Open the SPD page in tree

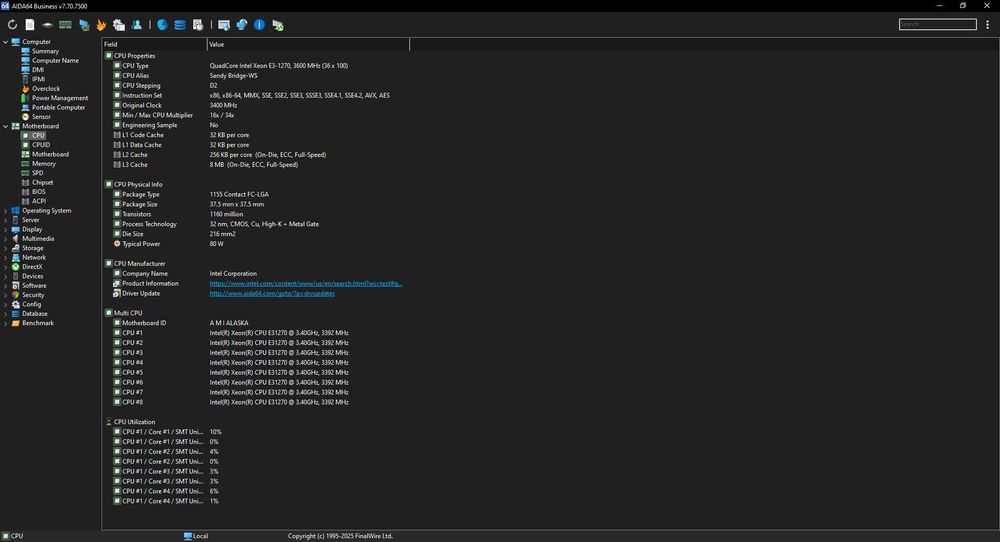pyautogui.click(x=38, y=173)
